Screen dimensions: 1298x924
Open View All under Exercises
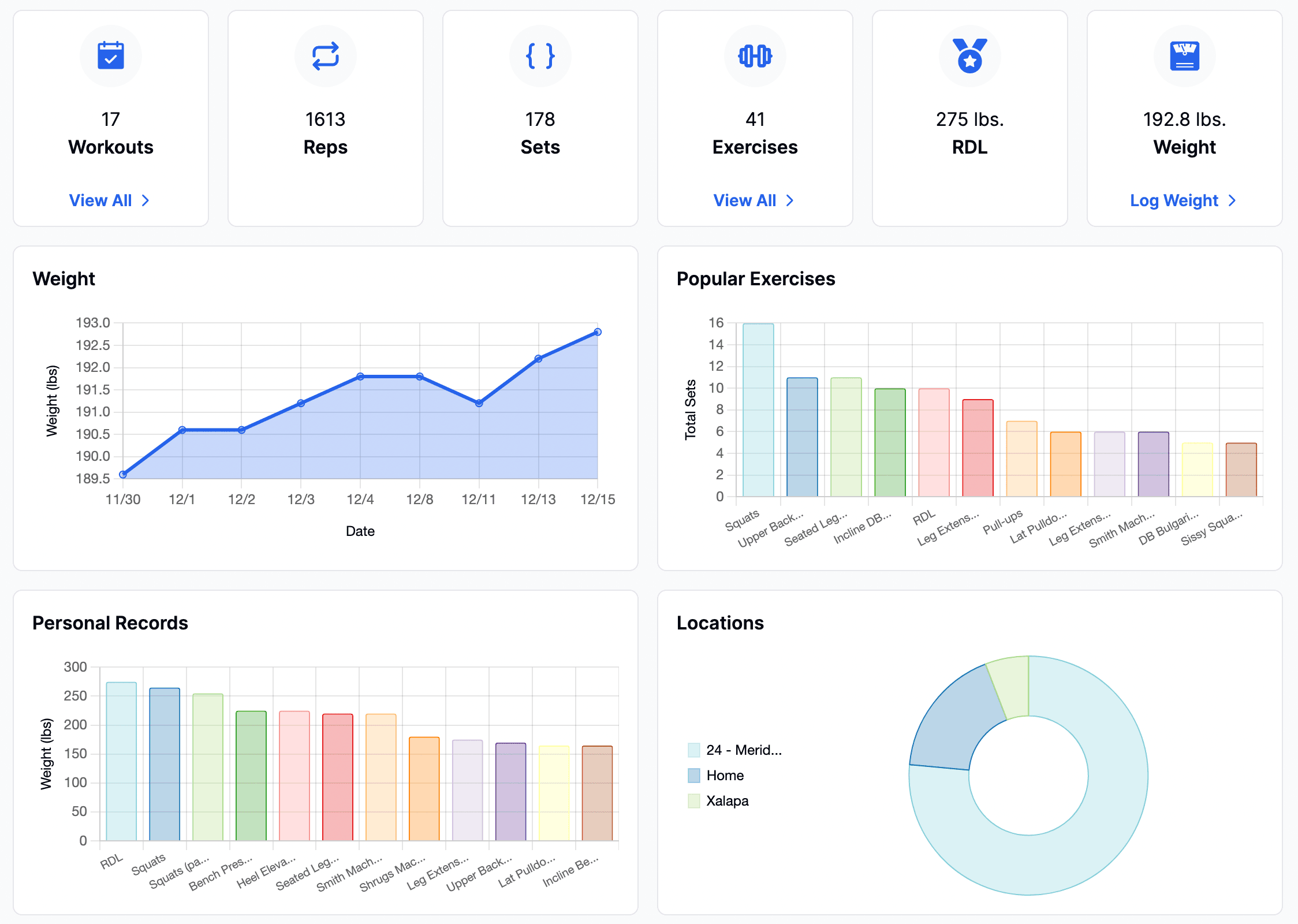click(754, 200)
